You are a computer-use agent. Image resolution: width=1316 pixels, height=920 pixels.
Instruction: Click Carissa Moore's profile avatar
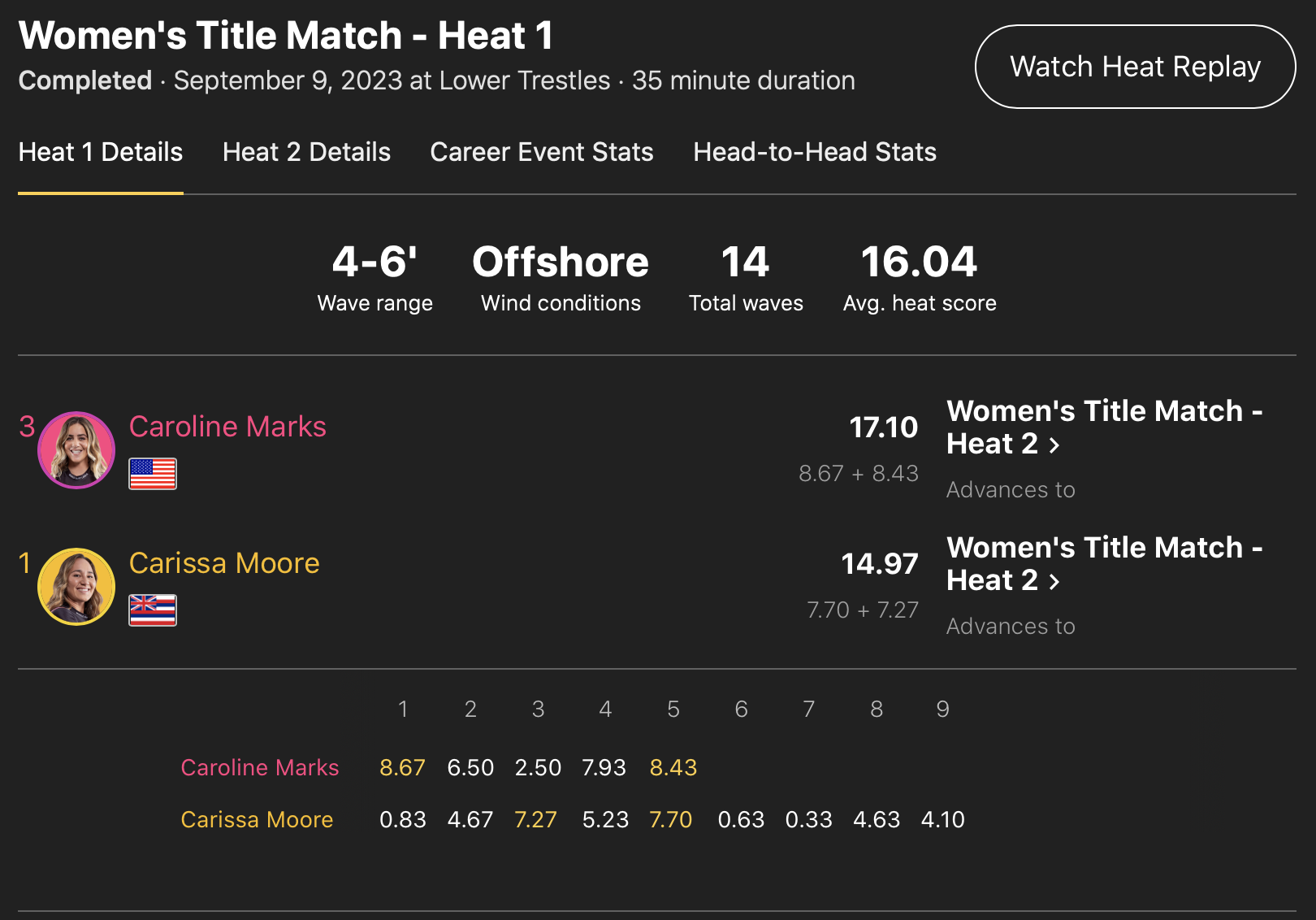76,587
